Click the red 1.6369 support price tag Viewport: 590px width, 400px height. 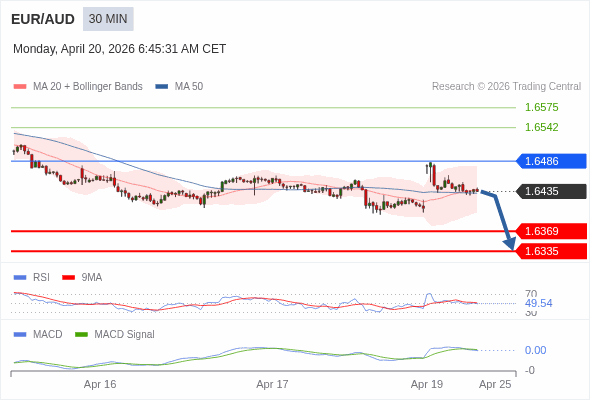click(551, 231)
